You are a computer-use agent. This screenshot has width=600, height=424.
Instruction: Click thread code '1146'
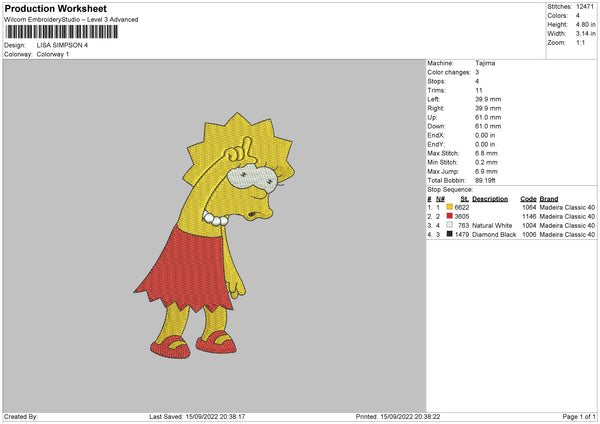click(529, 217)
